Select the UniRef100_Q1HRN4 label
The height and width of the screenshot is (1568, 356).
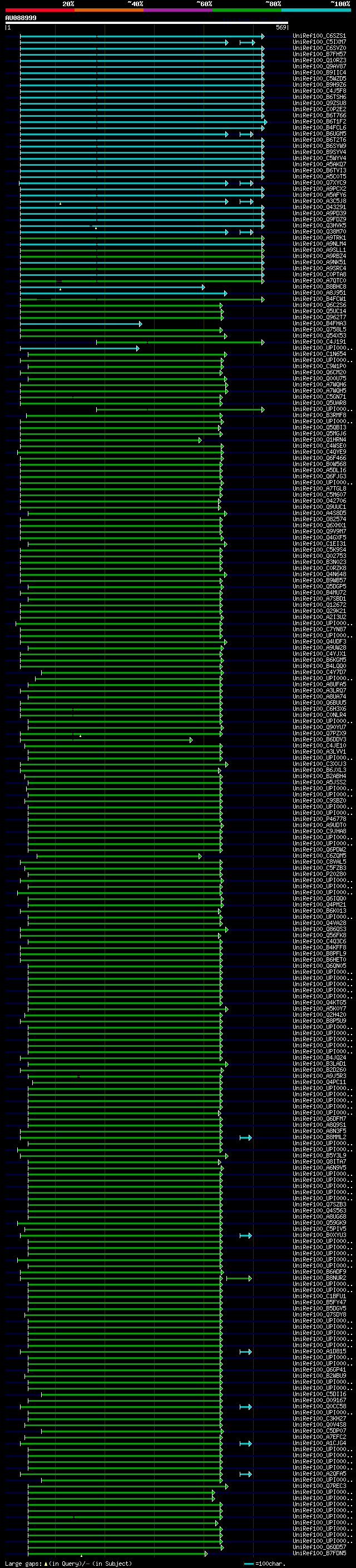click(x=319, y=439)
